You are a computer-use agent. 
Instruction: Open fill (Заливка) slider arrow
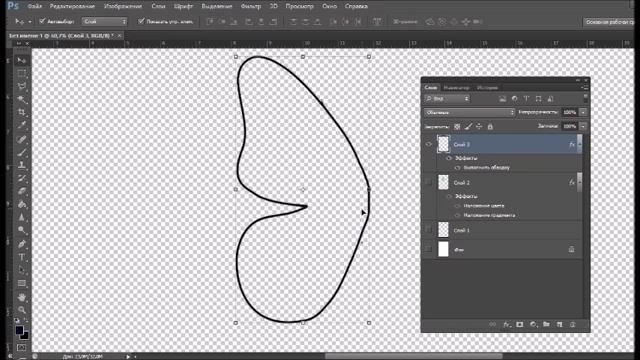(x=583, y=127)
